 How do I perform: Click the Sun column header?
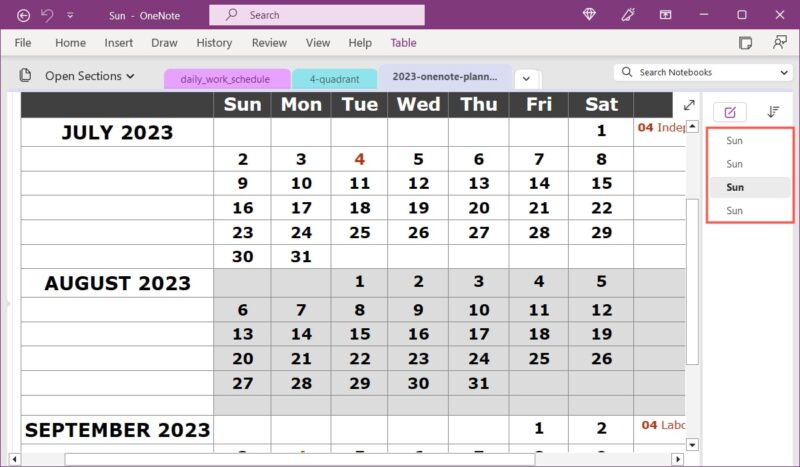(242, 105)
